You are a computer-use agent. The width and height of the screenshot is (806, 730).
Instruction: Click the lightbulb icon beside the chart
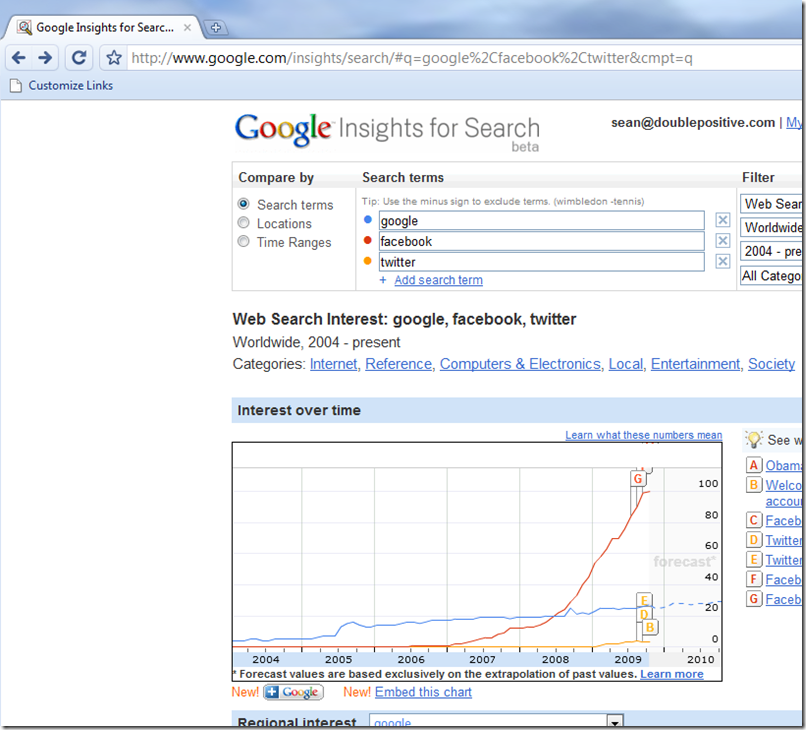(753, 440)
